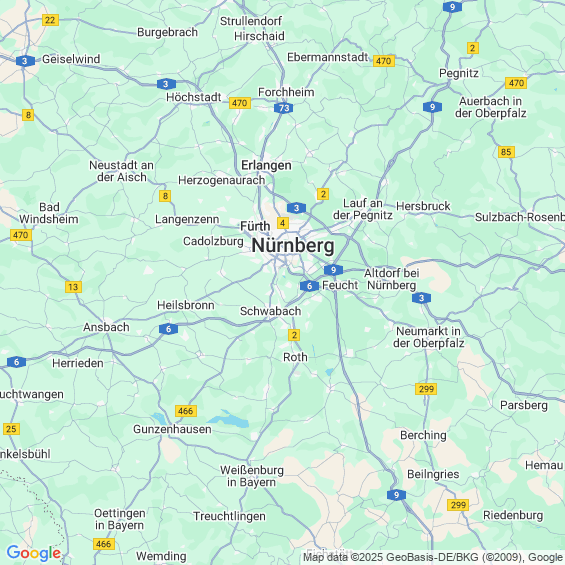
Task: Click the A3 shield beside Geiselwind
Action: pyautogui.click(x=25, y=61)
